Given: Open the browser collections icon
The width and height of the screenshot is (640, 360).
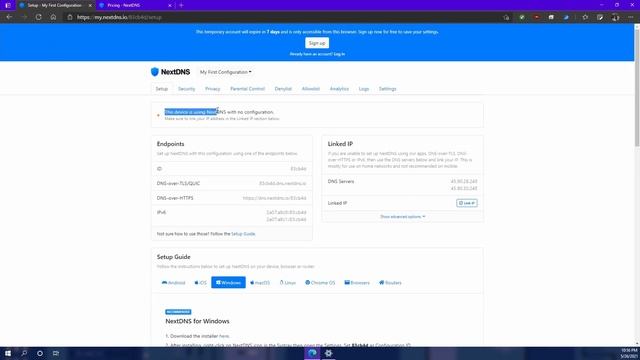Looking at the screenshot, I should [x=600, y=17].
